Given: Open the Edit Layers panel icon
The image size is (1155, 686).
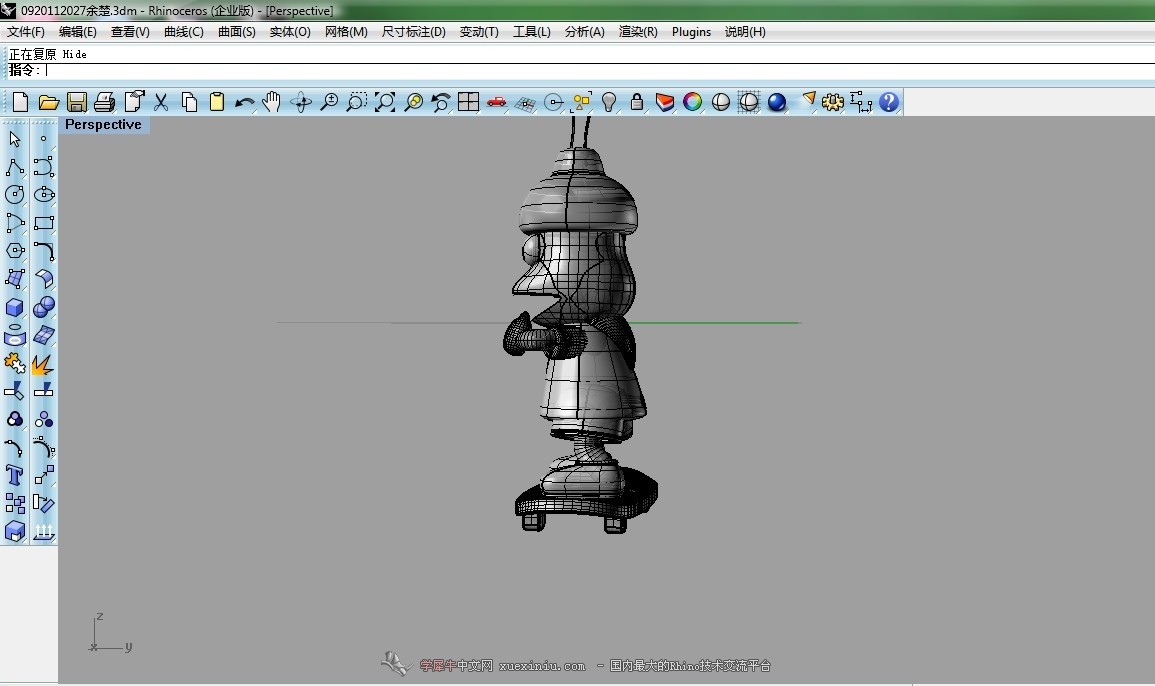Looking at the screenshot, I should (664, 102).
